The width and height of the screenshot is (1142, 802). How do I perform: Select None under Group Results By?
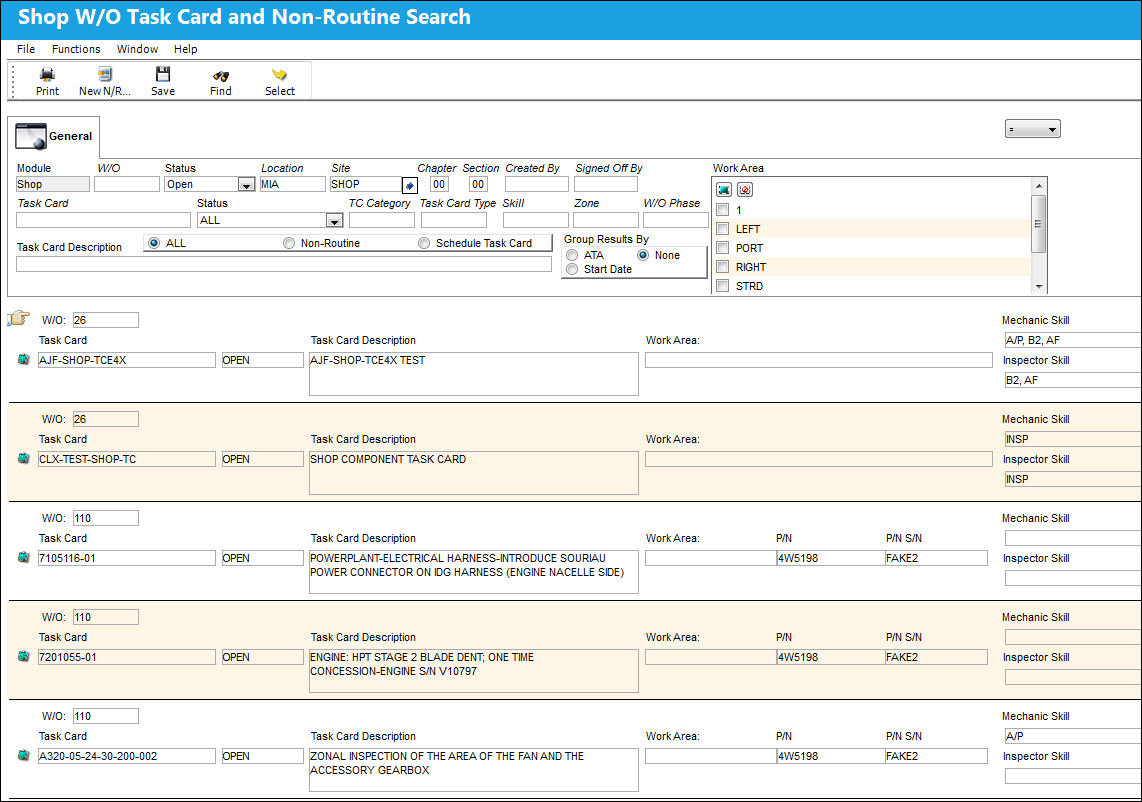click(x=643, y=255)
